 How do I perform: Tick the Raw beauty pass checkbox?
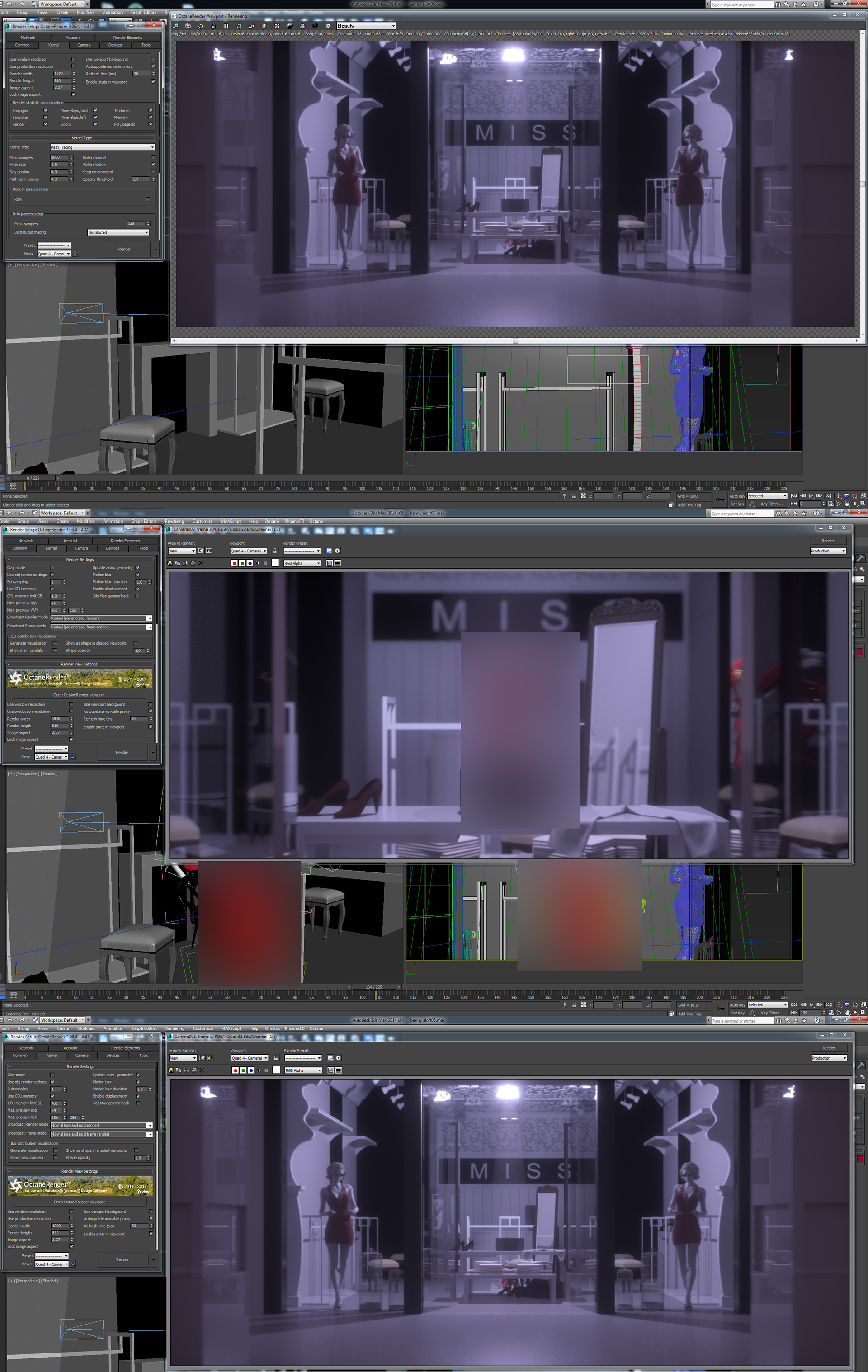148,199
